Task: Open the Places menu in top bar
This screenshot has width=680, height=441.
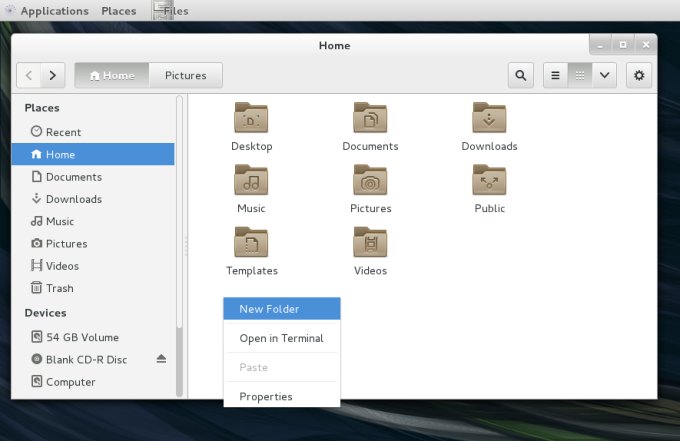Action: pyautogui.click(x=119, y=11)
